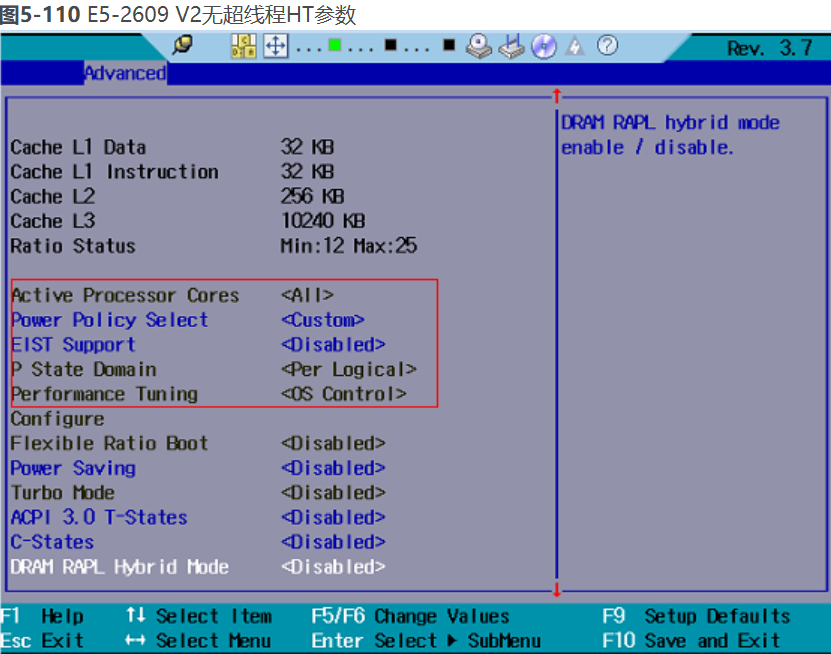The width and height of the screenshot is (831, 654).
Task: Click the power lightning triangle icon
Action: [576, 45]
